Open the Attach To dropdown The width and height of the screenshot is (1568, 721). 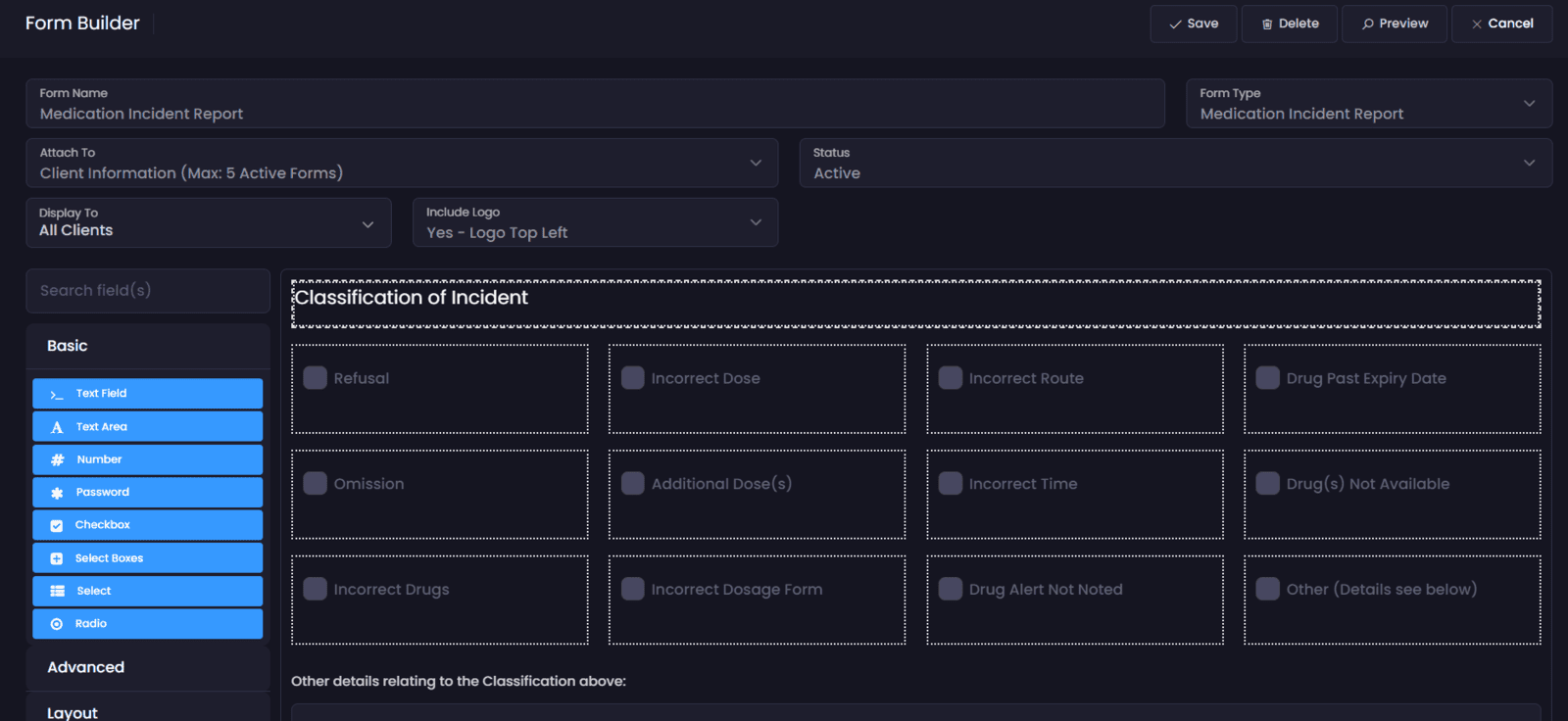click(402, 163)
